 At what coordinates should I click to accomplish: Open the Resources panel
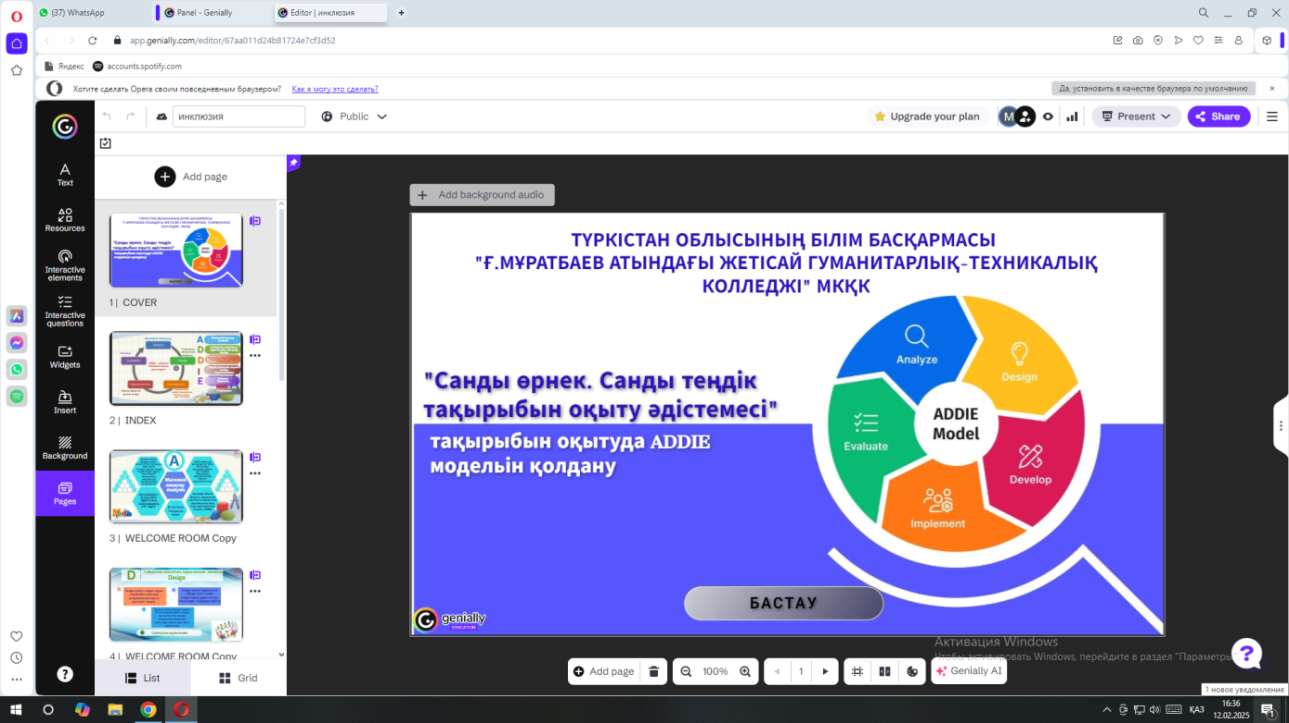pyautogui.click(x=65, y=219)
